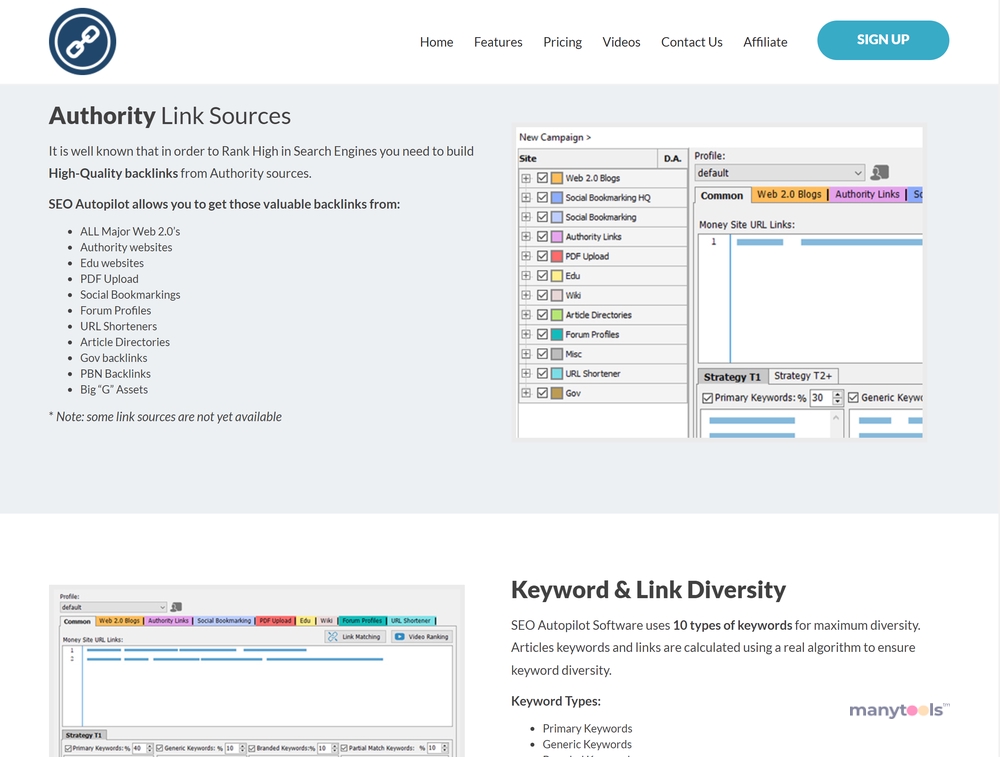
Task: Open the default profile dropdown in lower screenshot
Action: [113, 607]
